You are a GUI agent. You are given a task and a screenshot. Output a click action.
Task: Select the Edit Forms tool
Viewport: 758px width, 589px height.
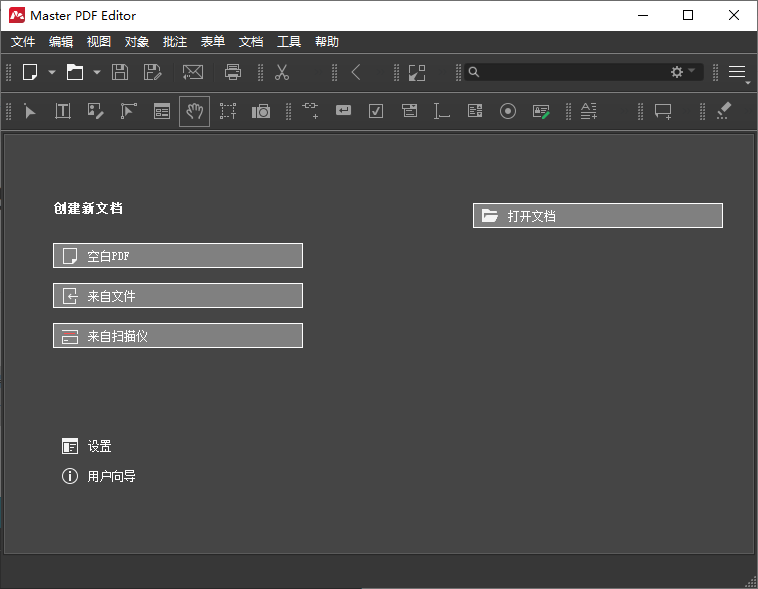161,111
